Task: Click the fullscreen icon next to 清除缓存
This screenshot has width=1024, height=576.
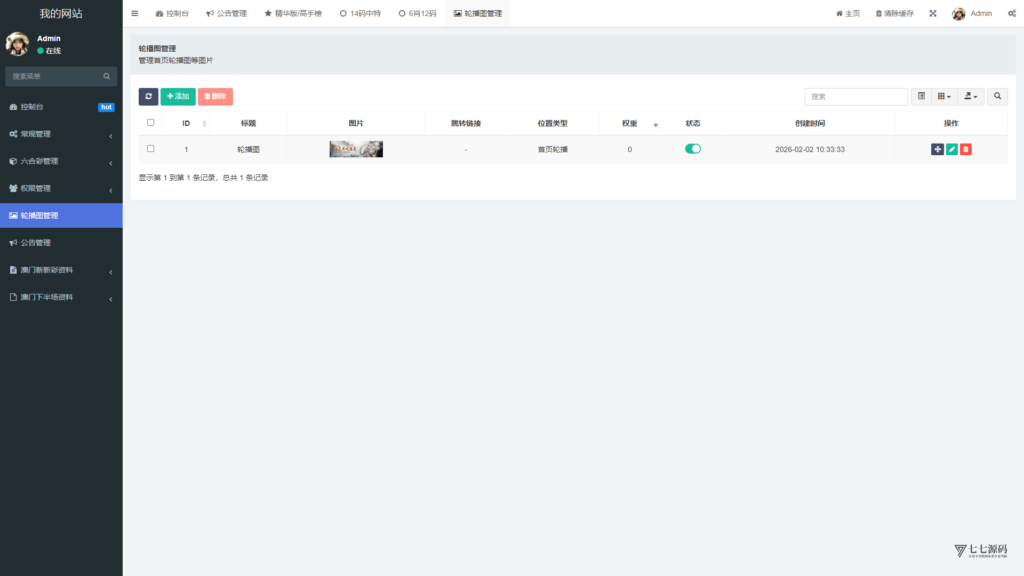Action: tap(932, 13)
